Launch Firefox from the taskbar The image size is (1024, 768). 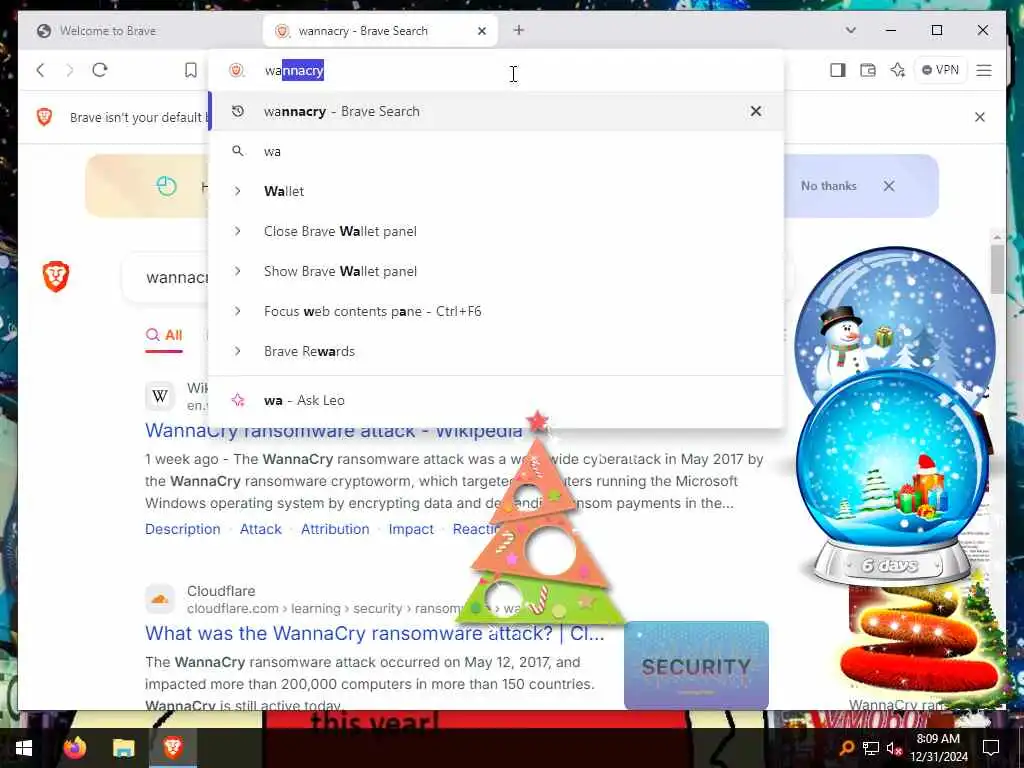click(x=74, y=748)
